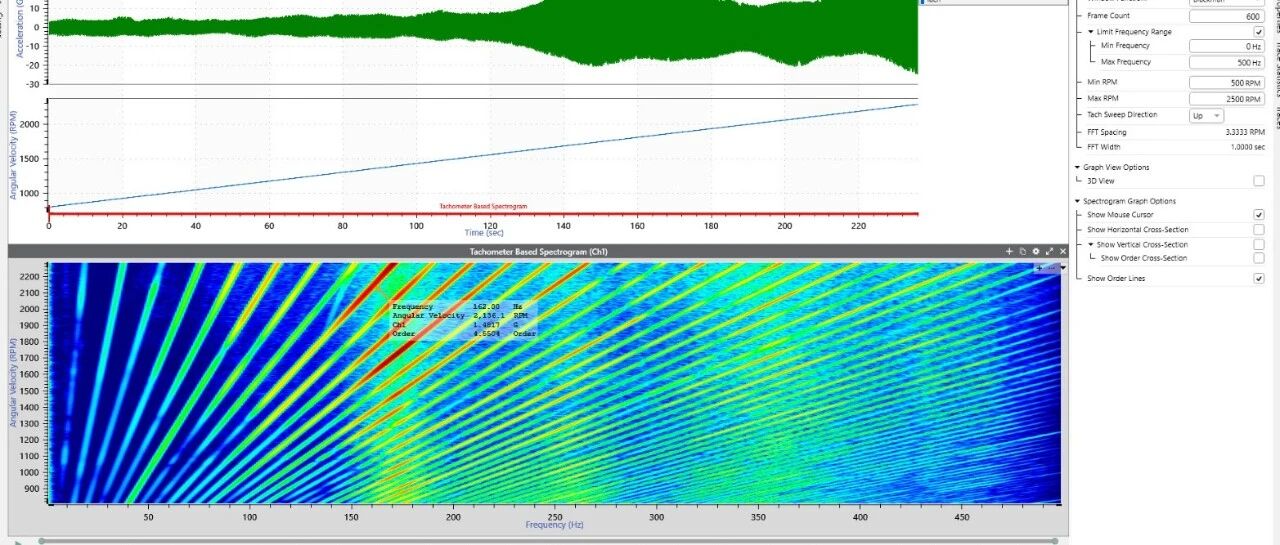This screenshot has width=1280, height=545.
Task: Open the dropdown arrow beside the spectrogram legend
Action: [x=1063, y=268]
